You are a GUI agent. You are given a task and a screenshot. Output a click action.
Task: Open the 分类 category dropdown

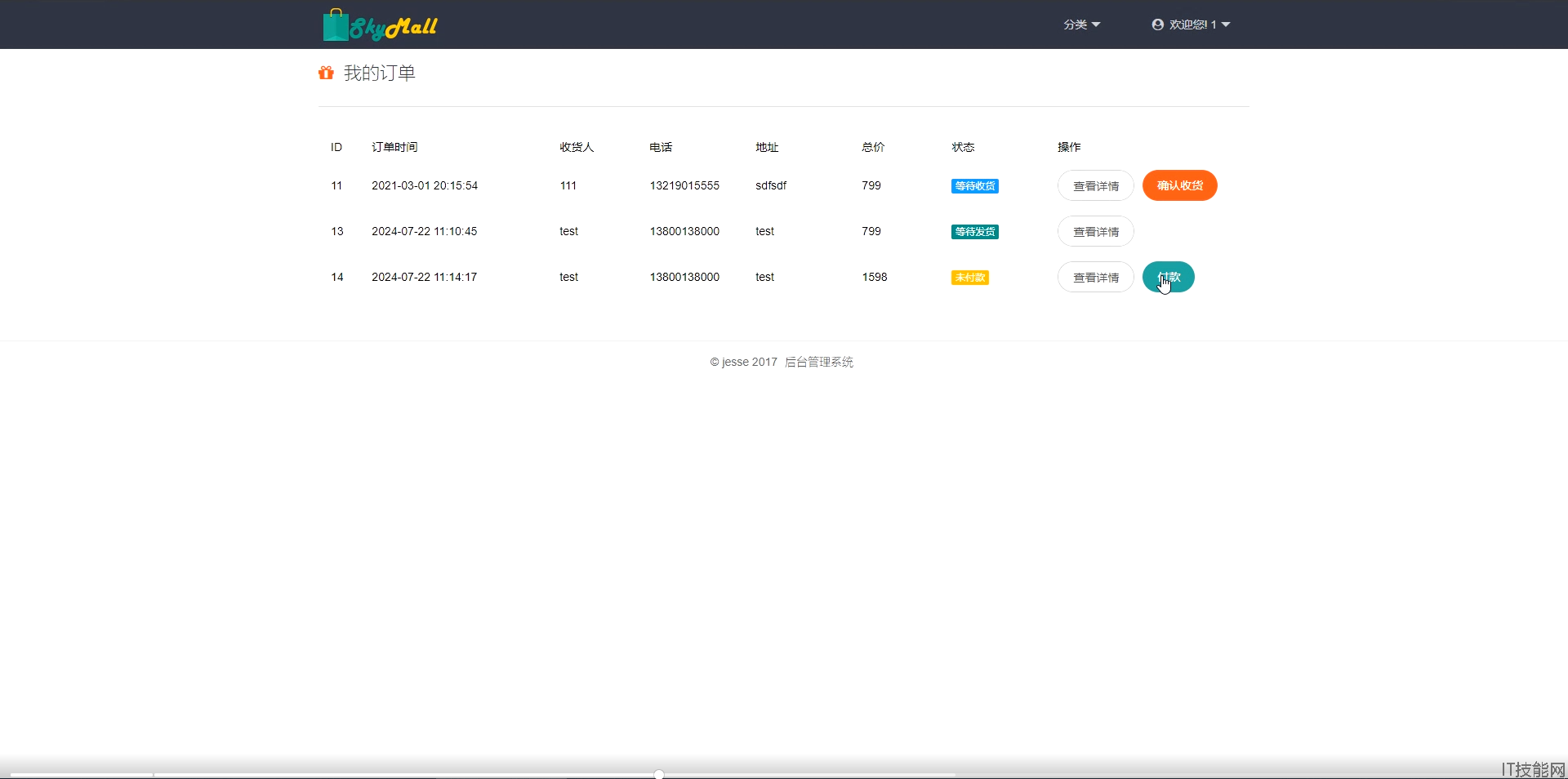point(1081,24)
